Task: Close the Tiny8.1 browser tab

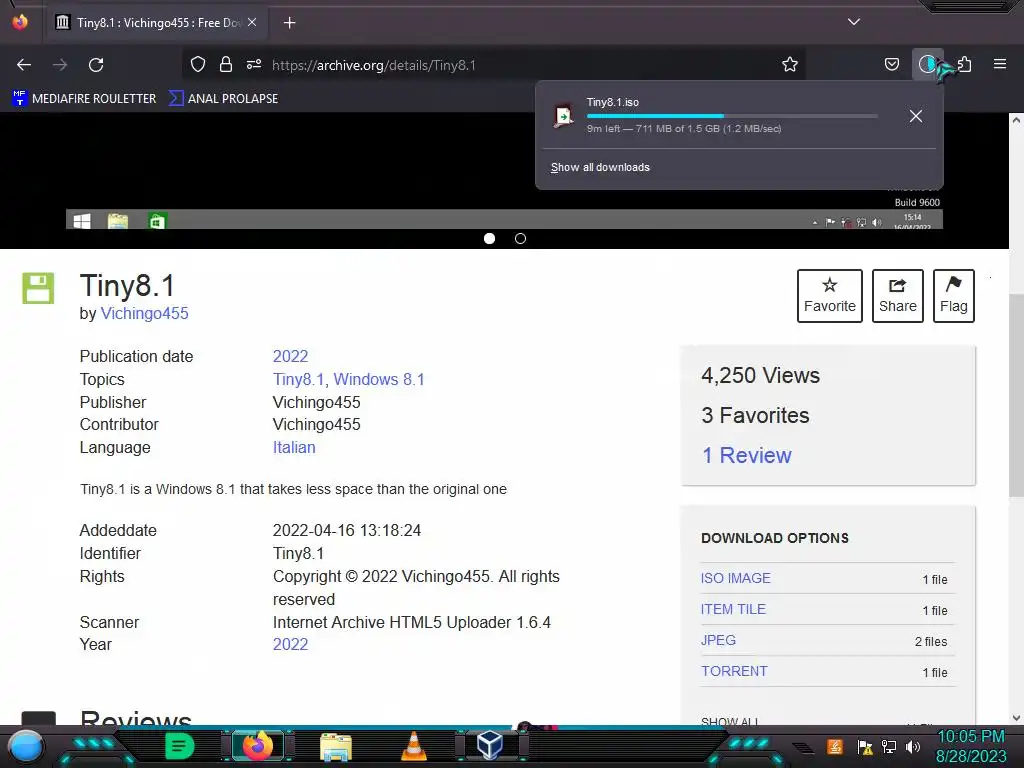Action: coord(252,22)
